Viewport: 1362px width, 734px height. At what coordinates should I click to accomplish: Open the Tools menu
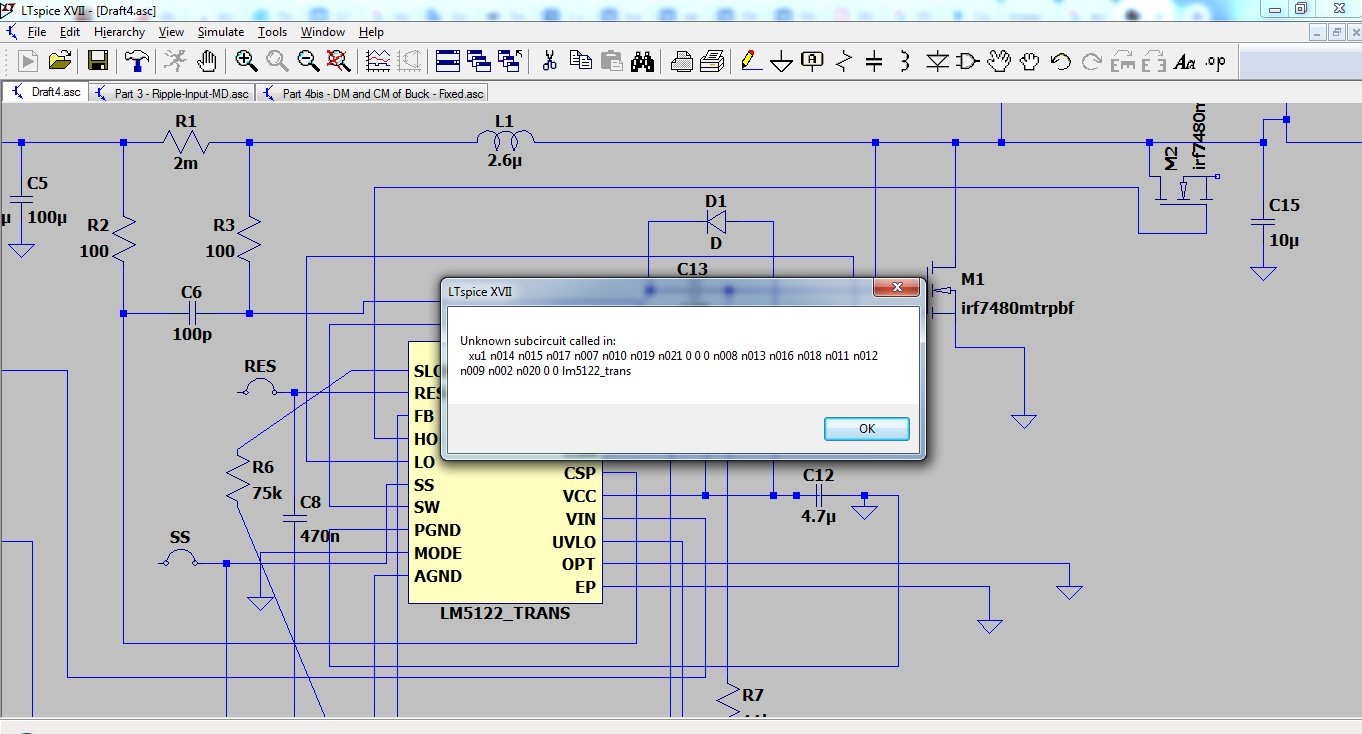pos(273,32)
